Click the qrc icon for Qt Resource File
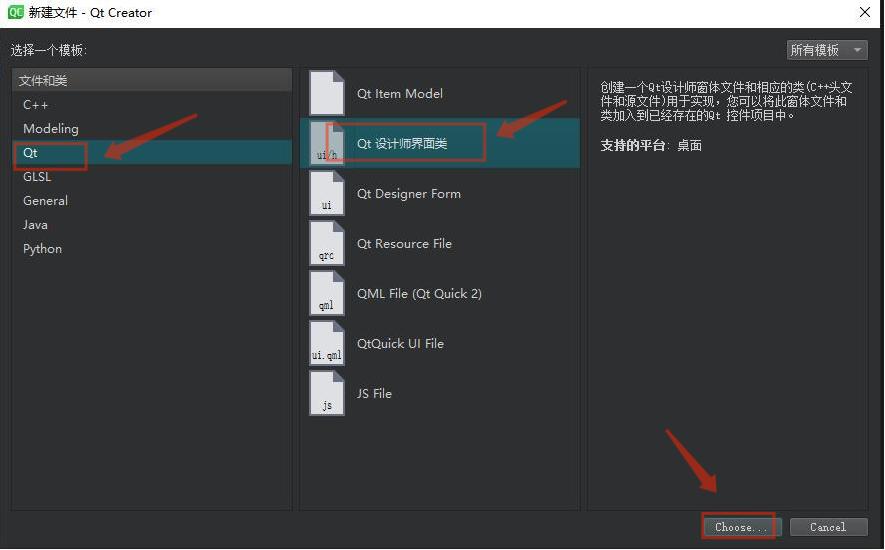This screenshot has width=885, height=550. [x=327, y=243]
